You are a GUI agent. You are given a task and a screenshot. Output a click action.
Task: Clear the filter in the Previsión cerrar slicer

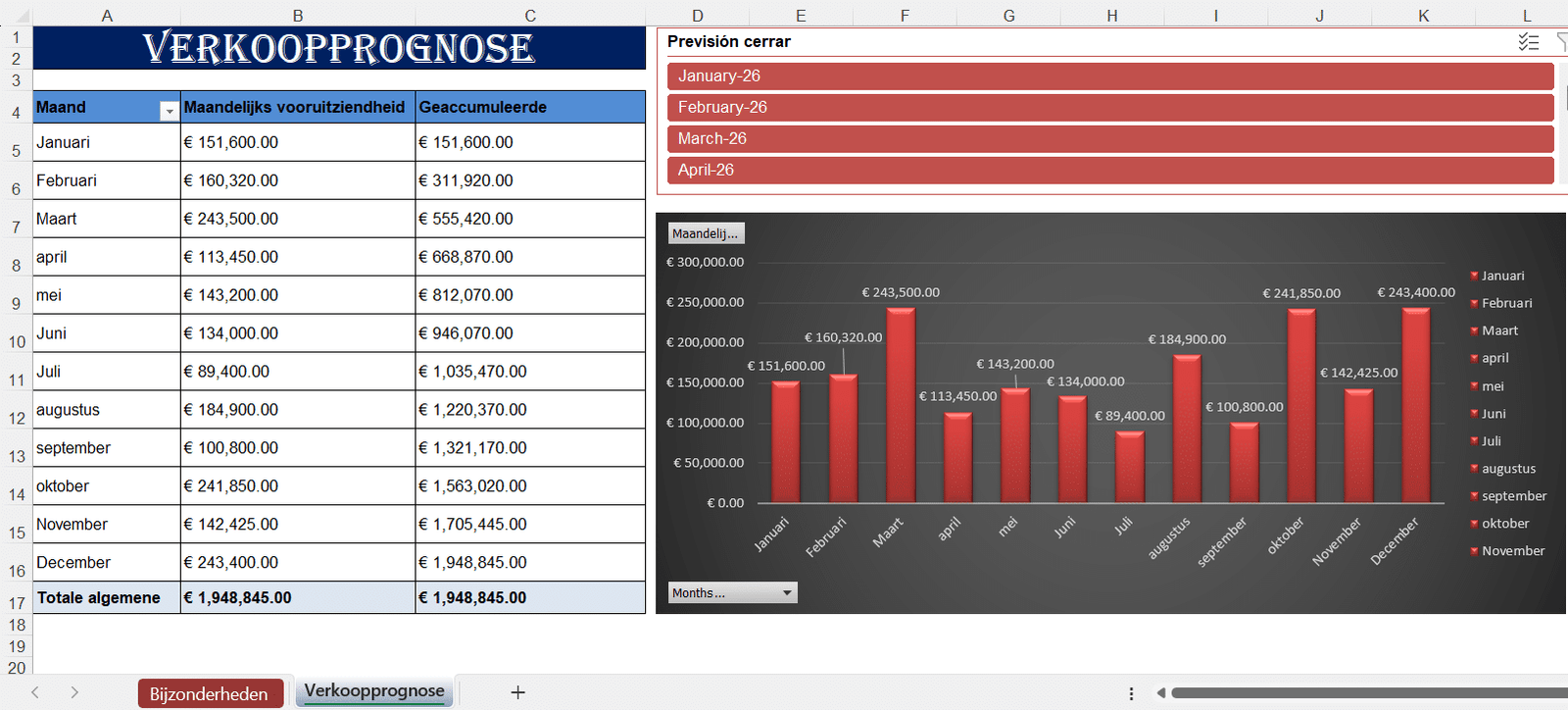pos(1562,42)
